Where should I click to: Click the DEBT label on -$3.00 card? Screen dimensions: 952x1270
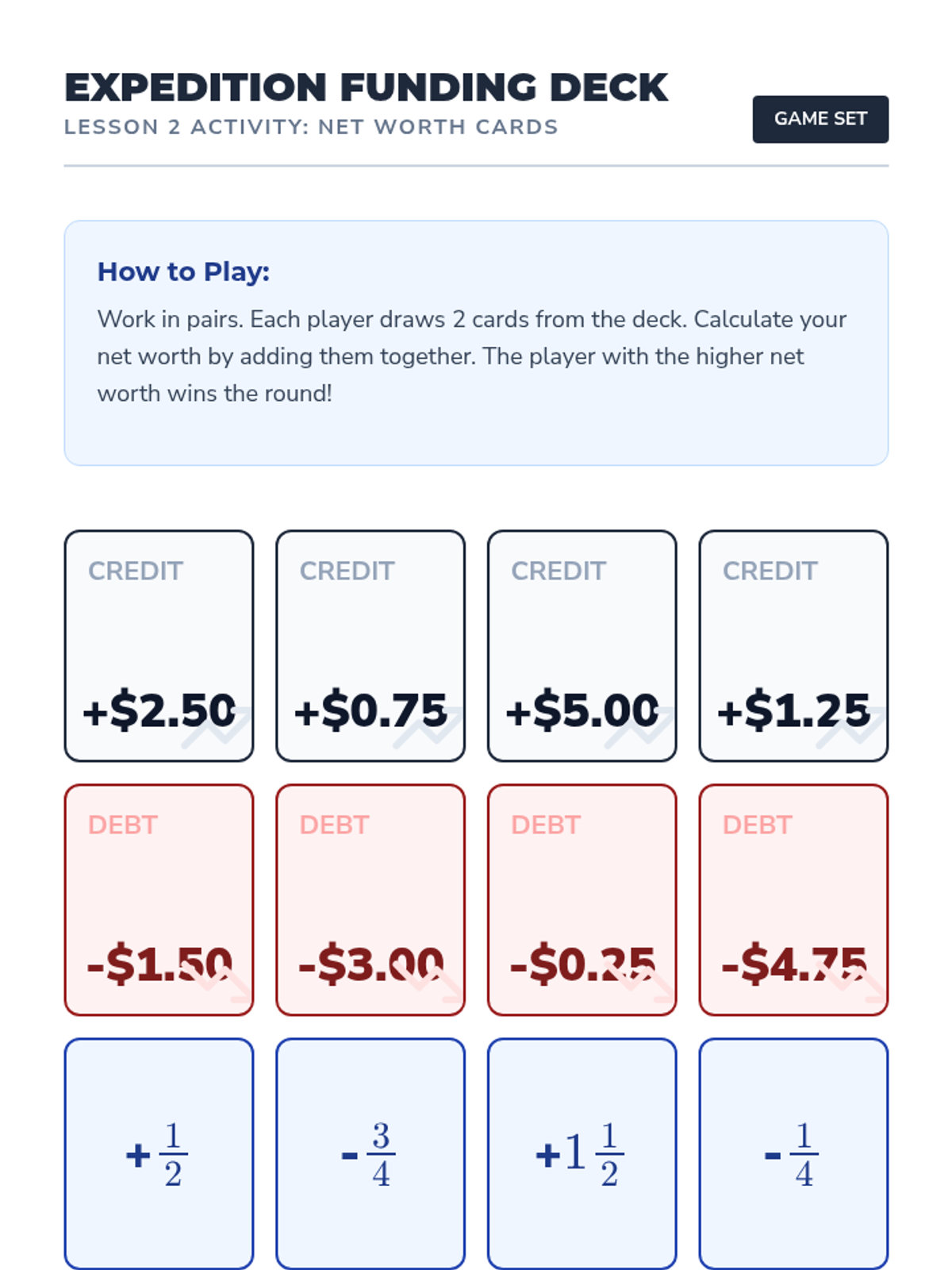[334, 825]
